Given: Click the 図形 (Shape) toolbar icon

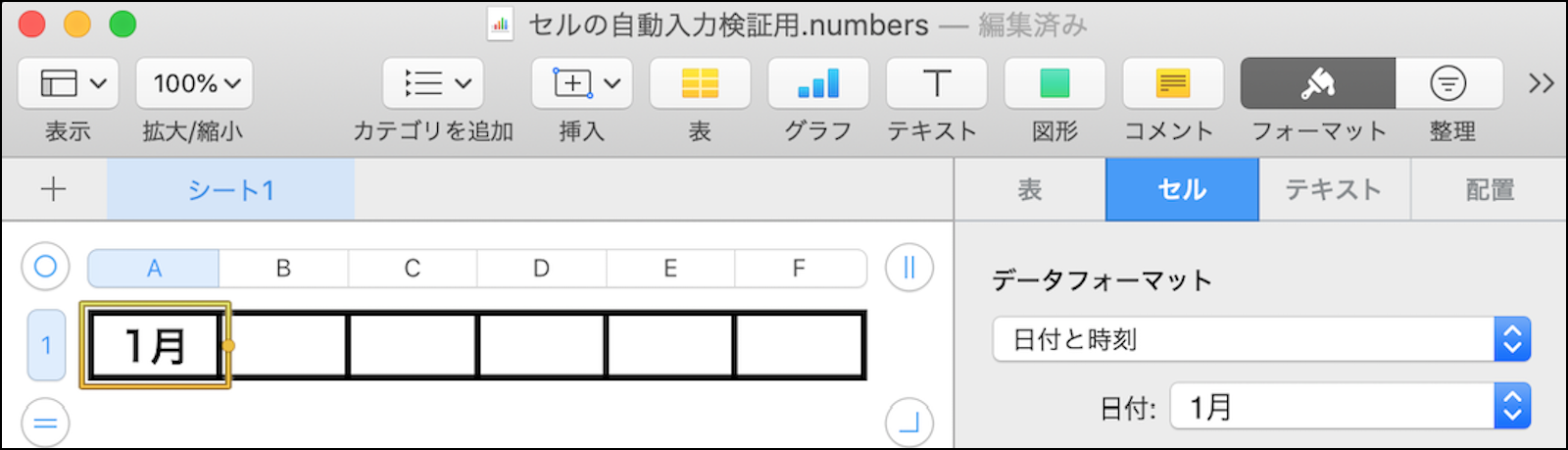Looking at the screenshot, I should [1054, 83].
